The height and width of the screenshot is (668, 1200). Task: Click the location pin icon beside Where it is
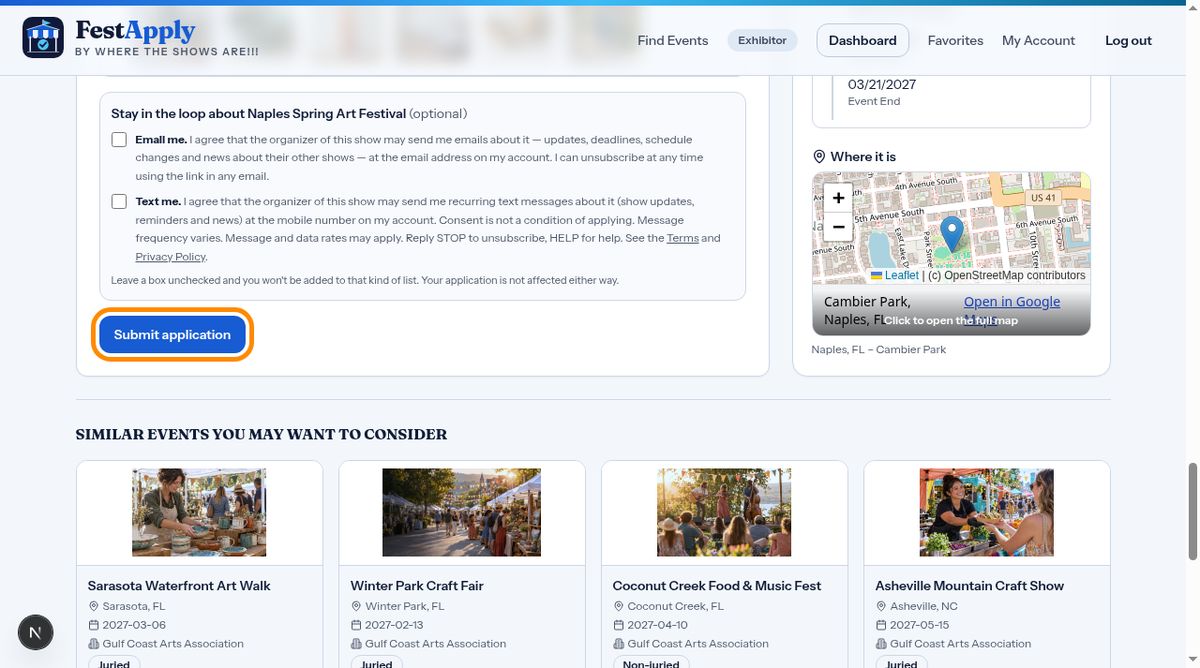[819, 157]
